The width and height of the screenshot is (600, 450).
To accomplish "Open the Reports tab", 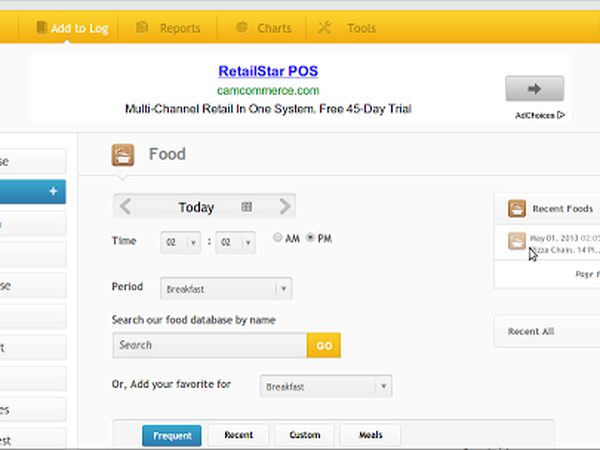I will 168,28.
